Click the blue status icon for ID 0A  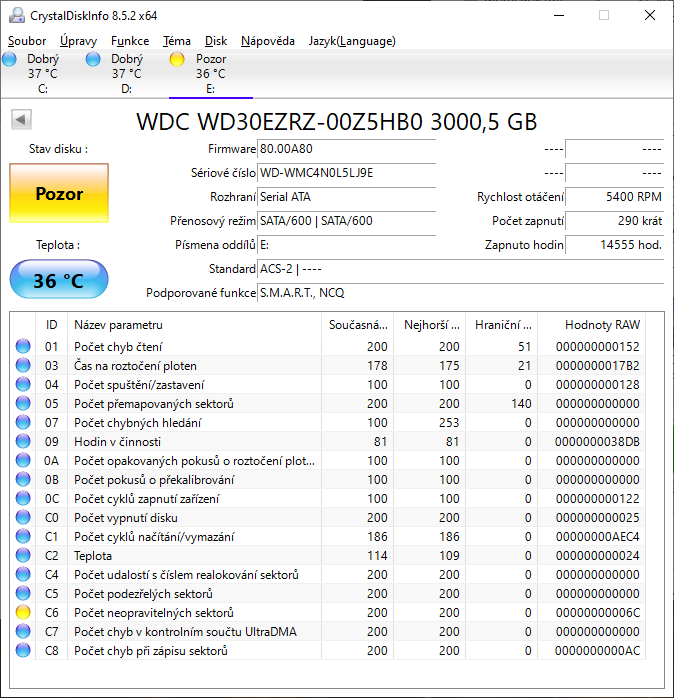23,460
